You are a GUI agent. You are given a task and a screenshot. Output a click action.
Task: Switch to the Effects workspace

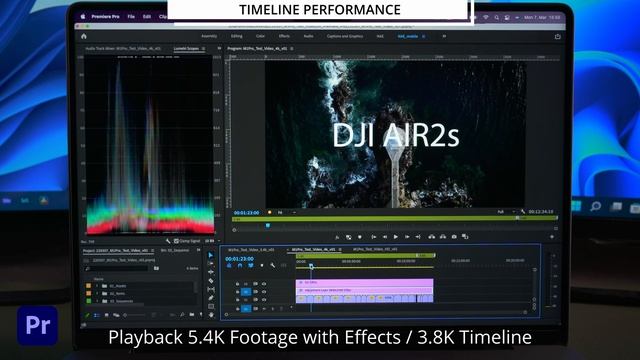pyautogui.click(x=284, y=36)
